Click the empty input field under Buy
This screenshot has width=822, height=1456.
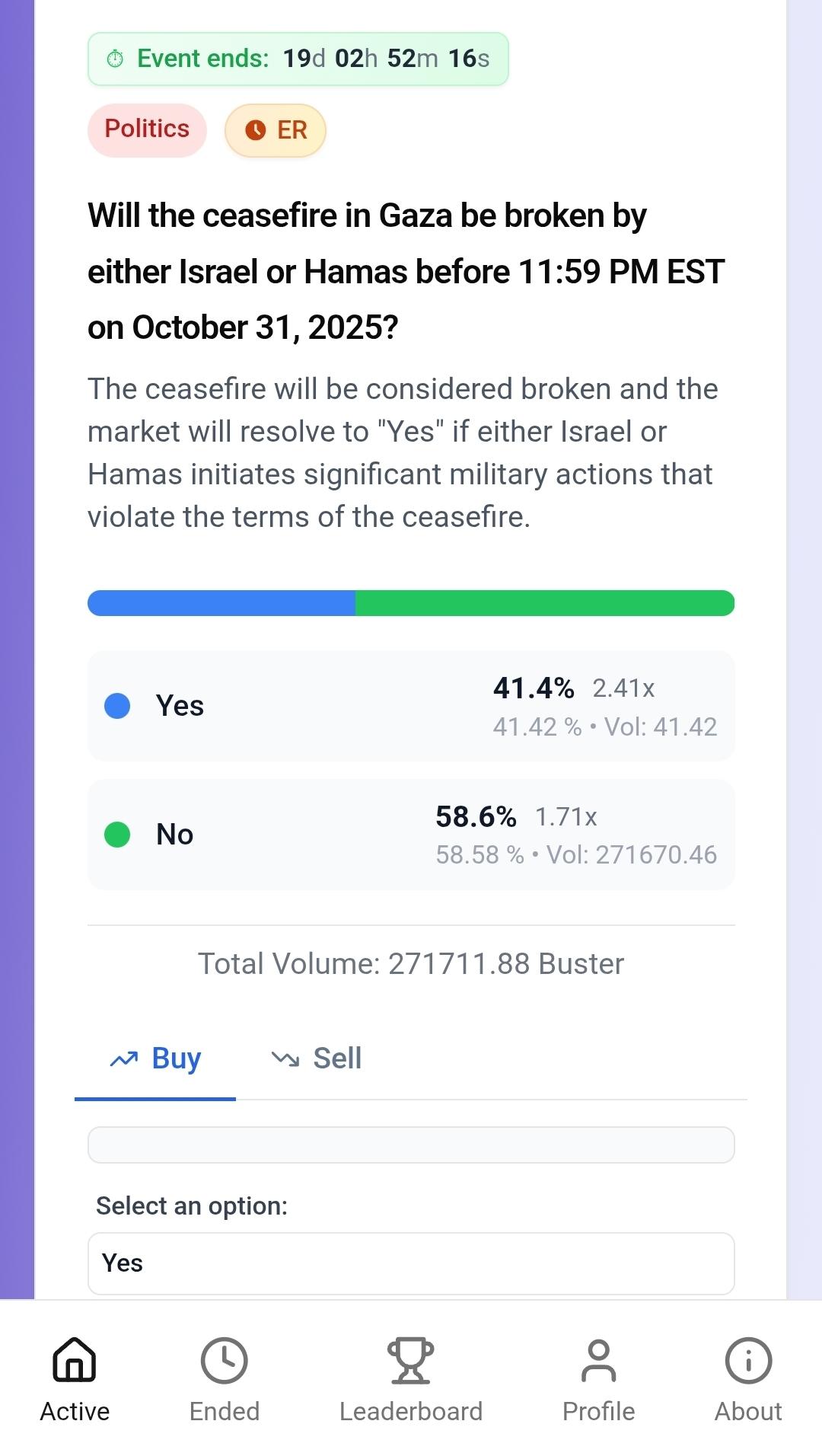coord(411,1145)
